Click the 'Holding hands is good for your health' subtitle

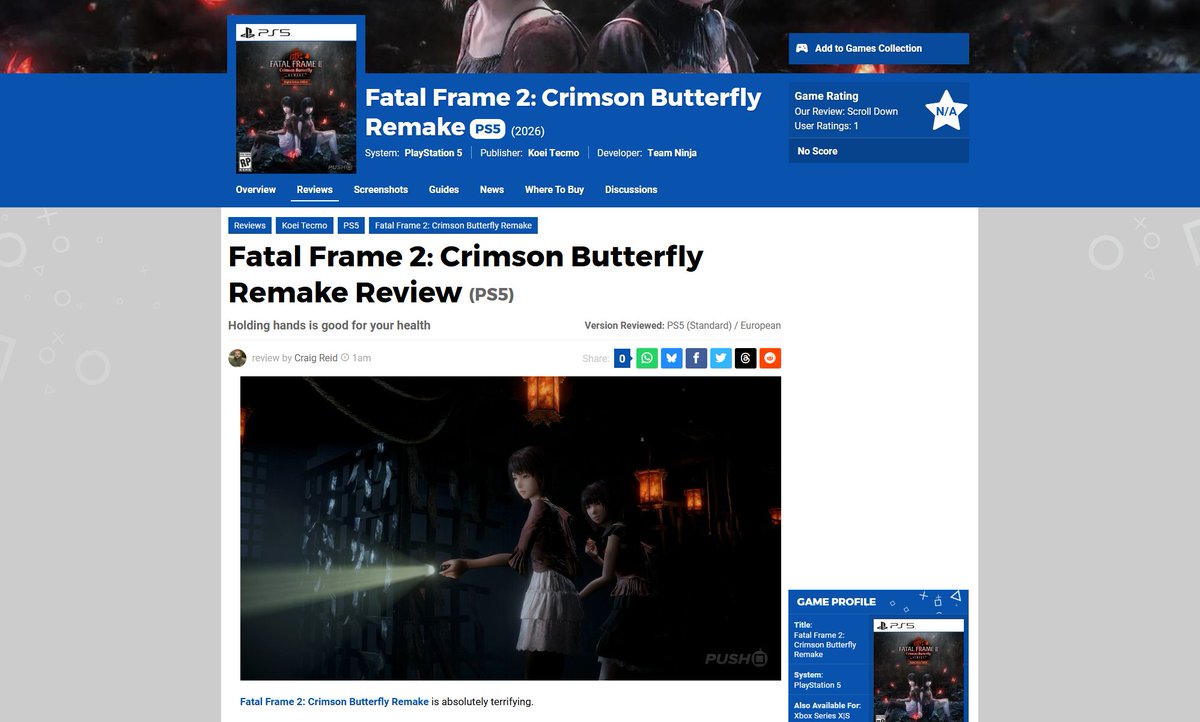pyautogui.click(x=329, y=325)
